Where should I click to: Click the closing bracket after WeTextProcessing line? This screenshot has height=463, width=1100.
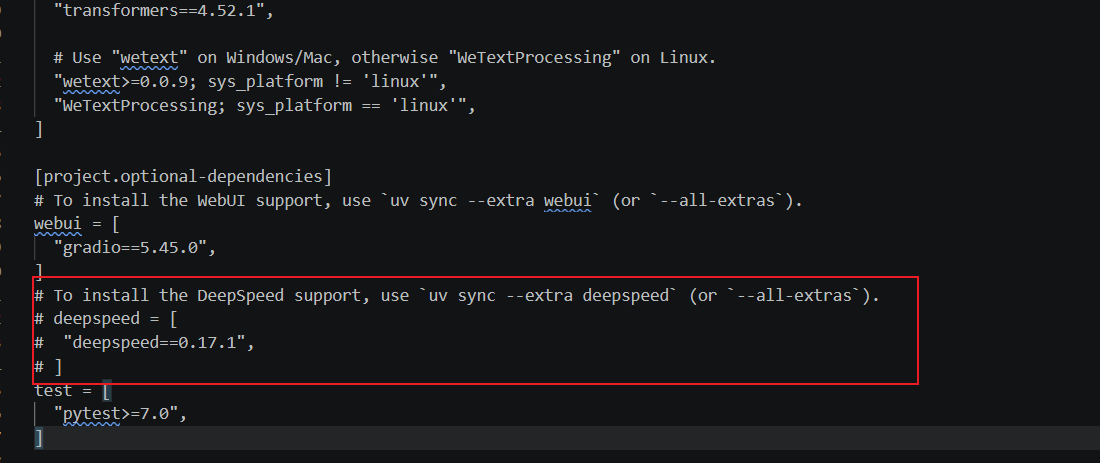(39, 129)
